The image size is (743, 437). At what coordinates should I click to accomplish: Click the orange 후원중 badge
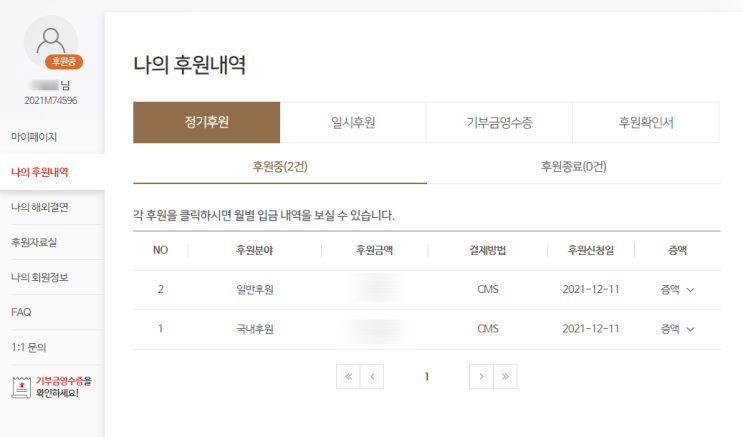63,62
